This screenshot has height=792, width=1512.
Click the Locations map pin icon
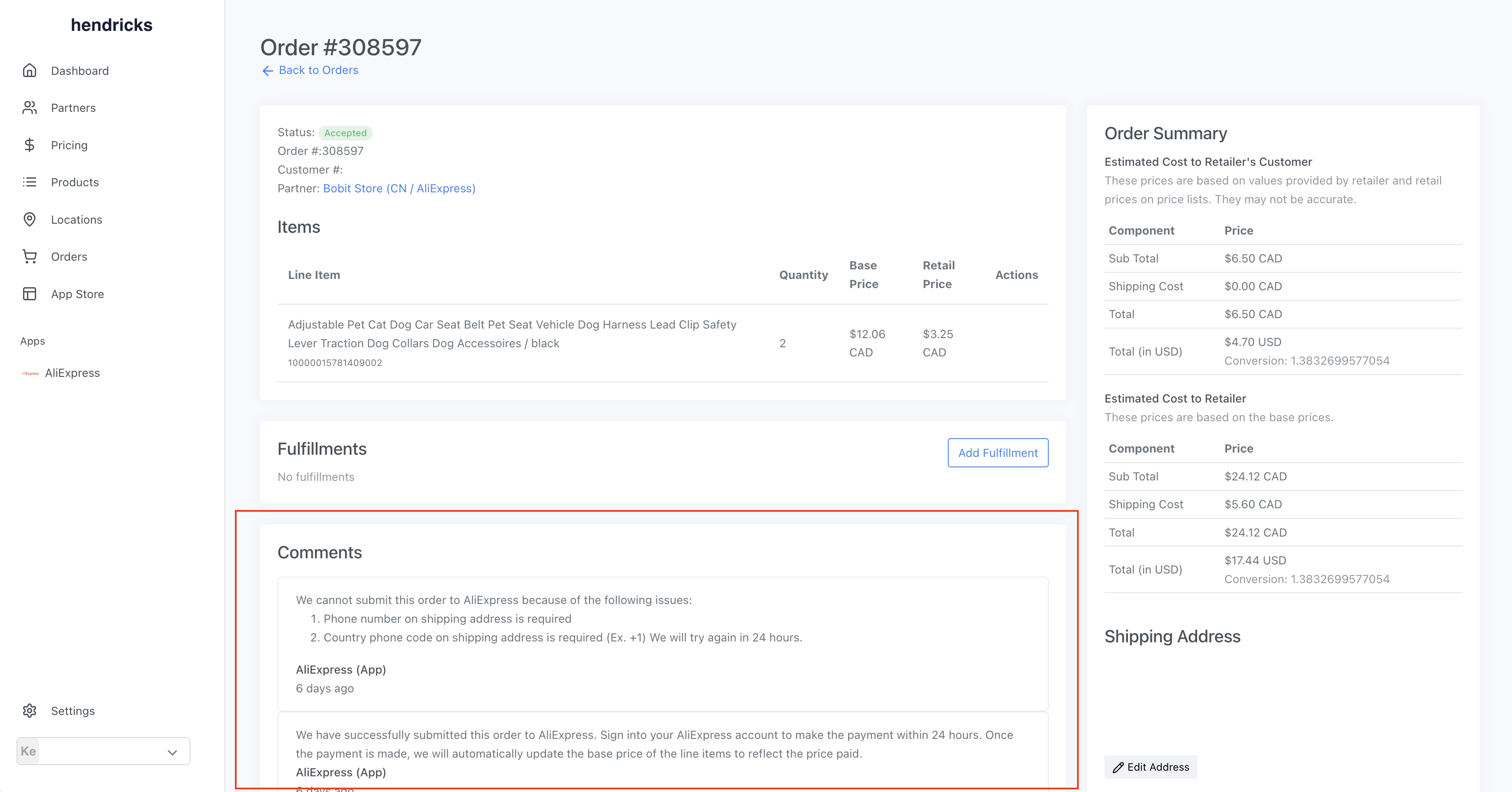tap(29, 220)
